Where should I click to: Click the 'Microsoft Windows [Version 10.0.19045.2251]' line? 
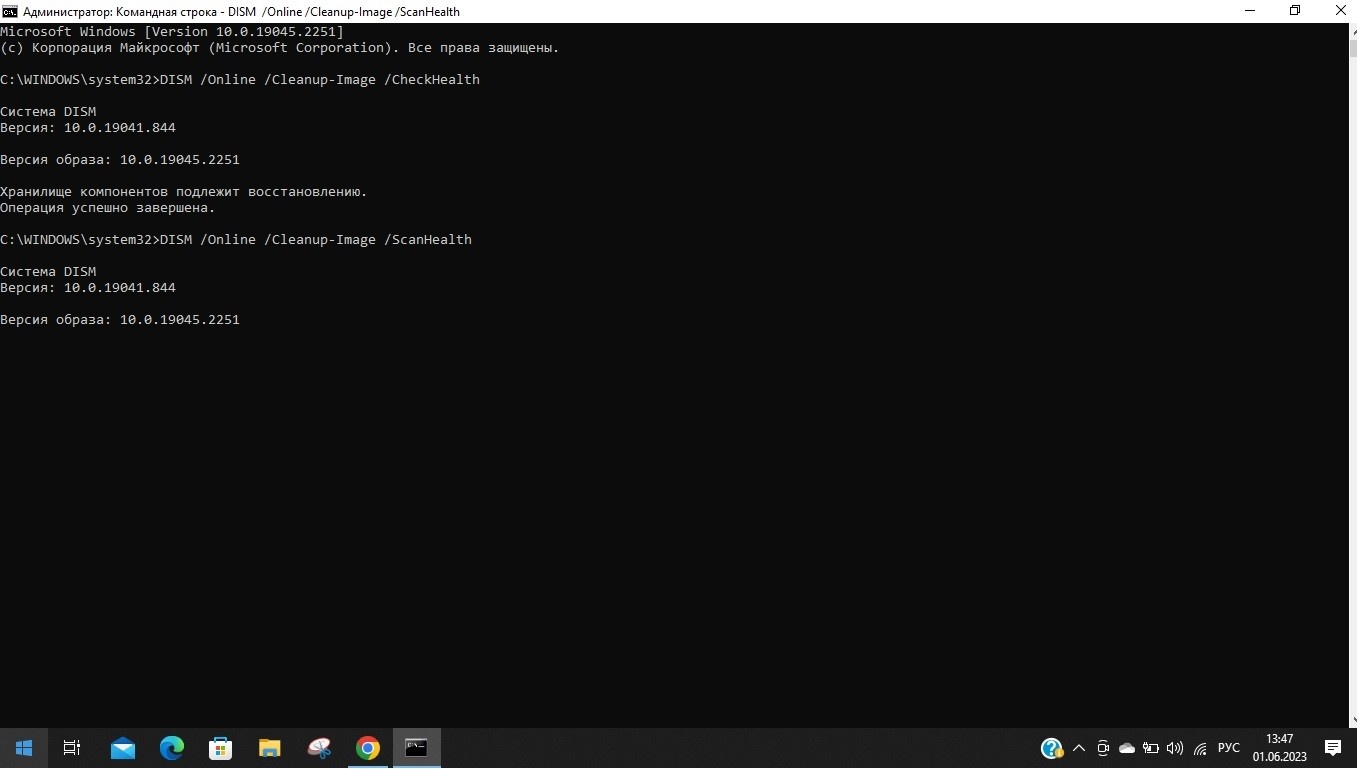tap(171, 32)
